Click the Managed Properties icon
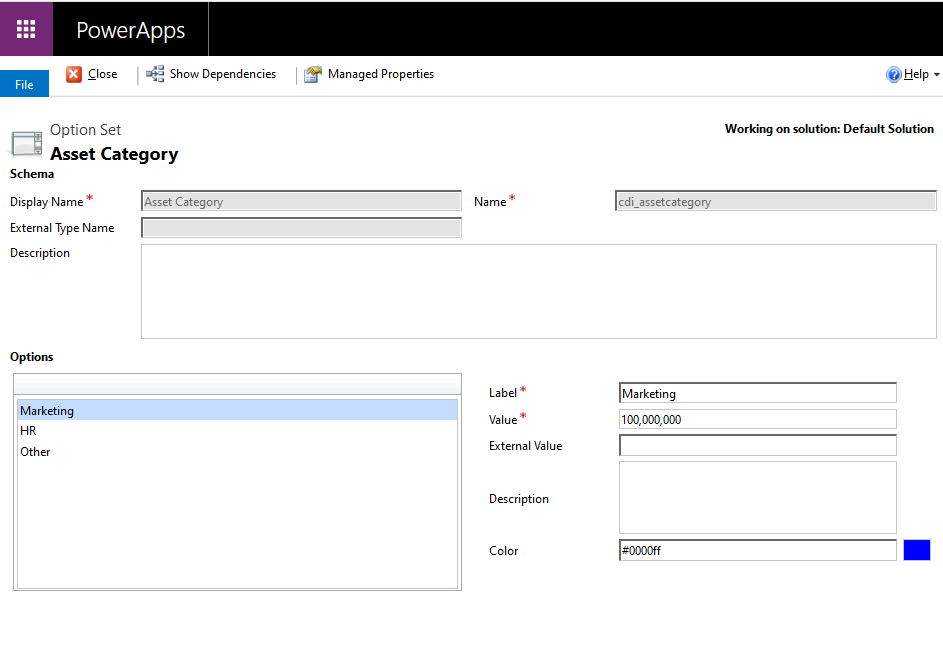 tap(313, 74)
